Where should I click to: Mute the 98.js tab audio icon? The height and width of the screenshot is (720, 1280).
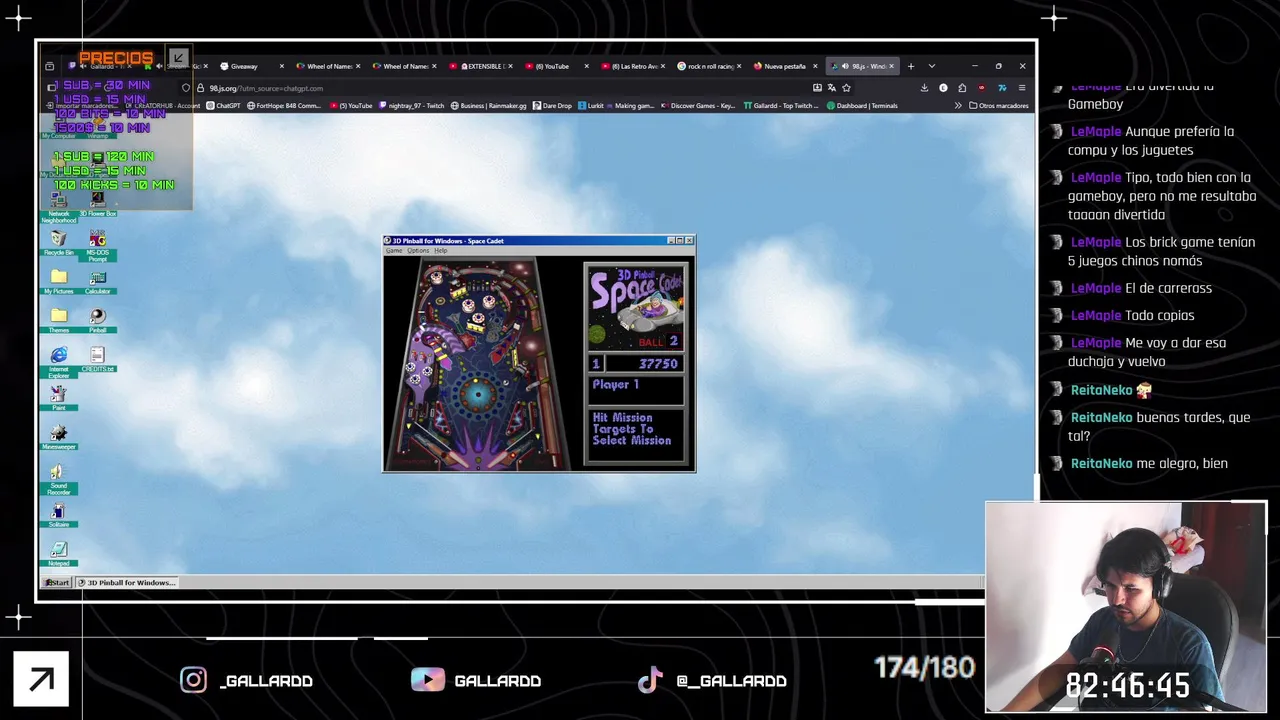click(x=845, y=66)
